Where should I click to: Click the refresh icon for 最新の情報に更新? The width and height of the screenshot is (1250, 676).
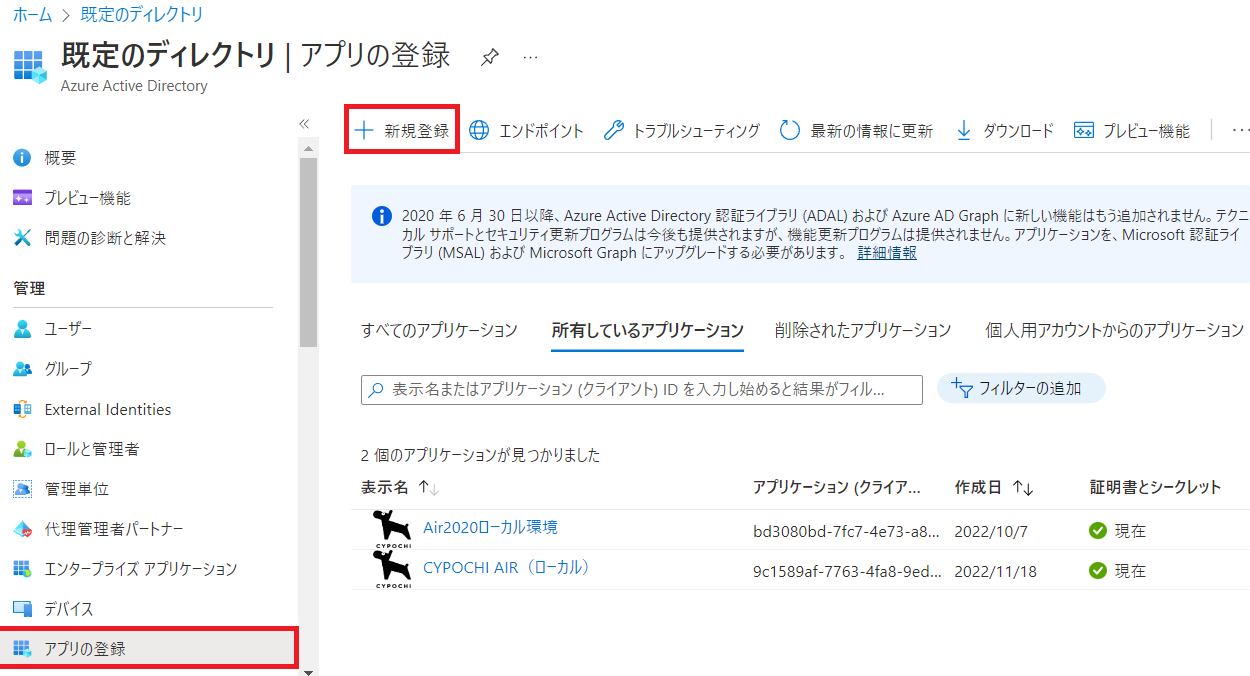(790, 130)
